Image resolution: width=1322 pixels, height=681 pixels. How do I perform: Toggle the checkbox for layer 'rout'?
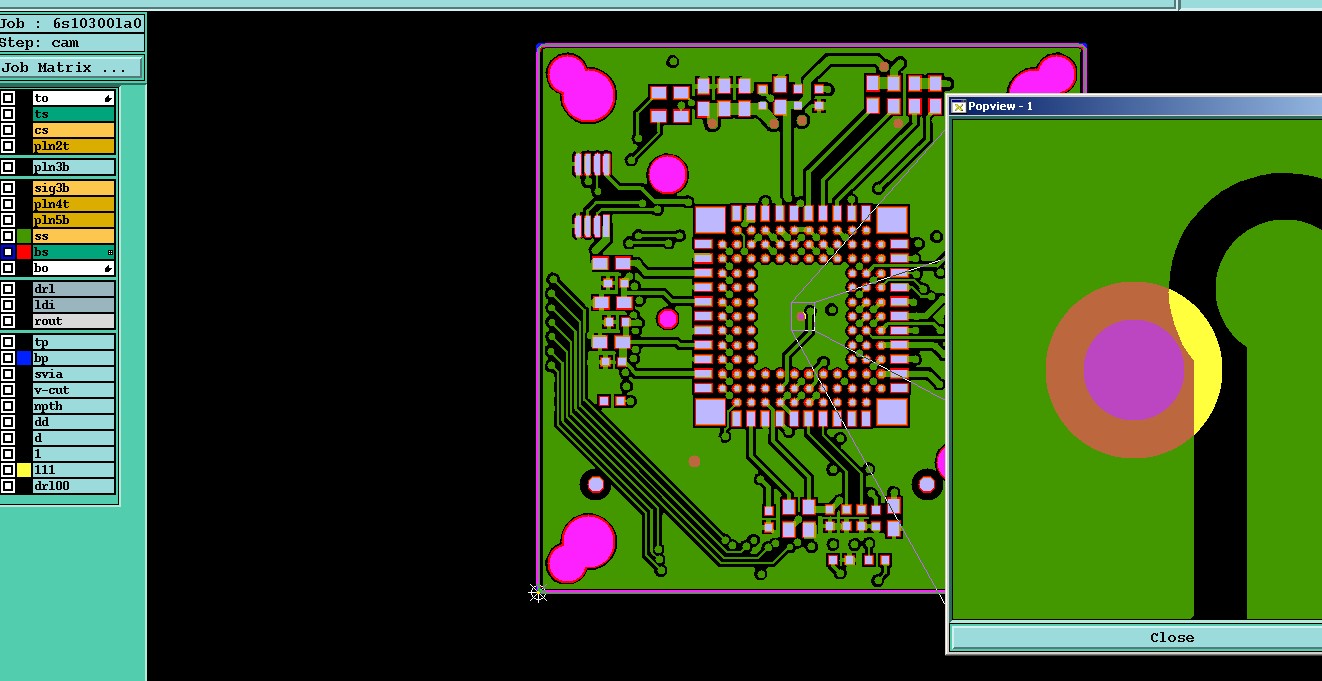click(8, 321)
